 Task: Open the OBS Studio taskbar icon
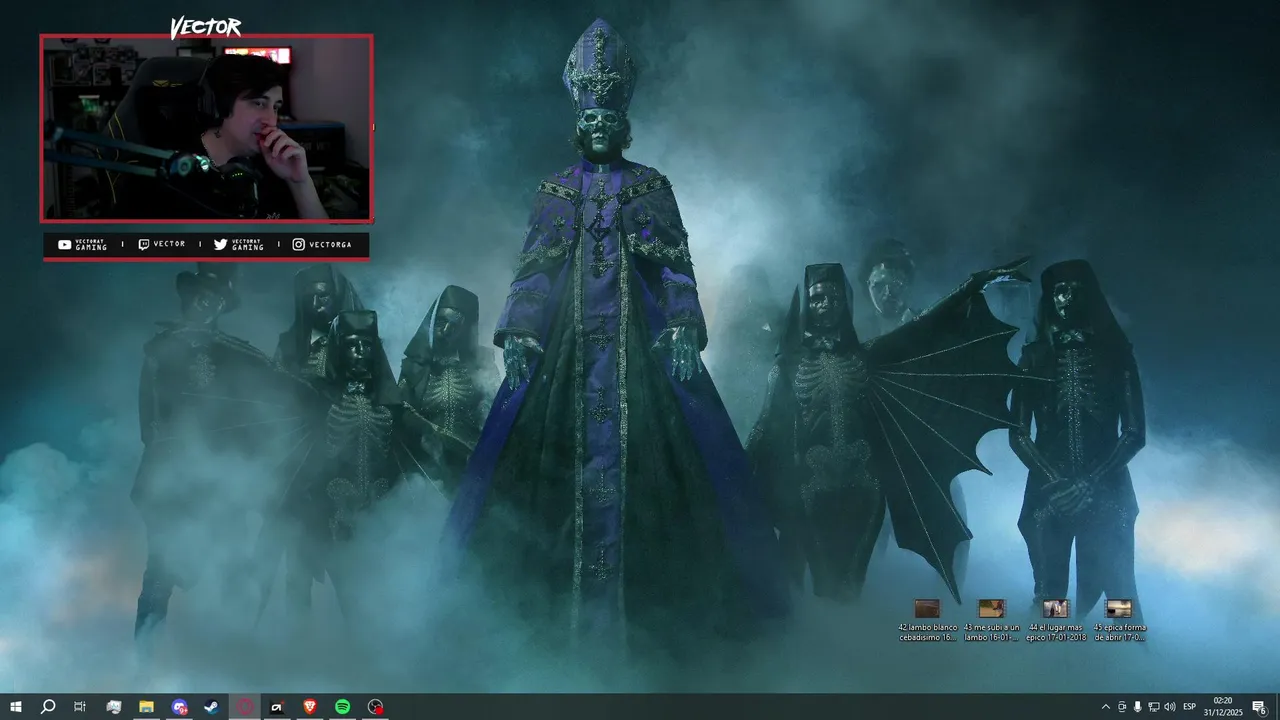(375, 707)
